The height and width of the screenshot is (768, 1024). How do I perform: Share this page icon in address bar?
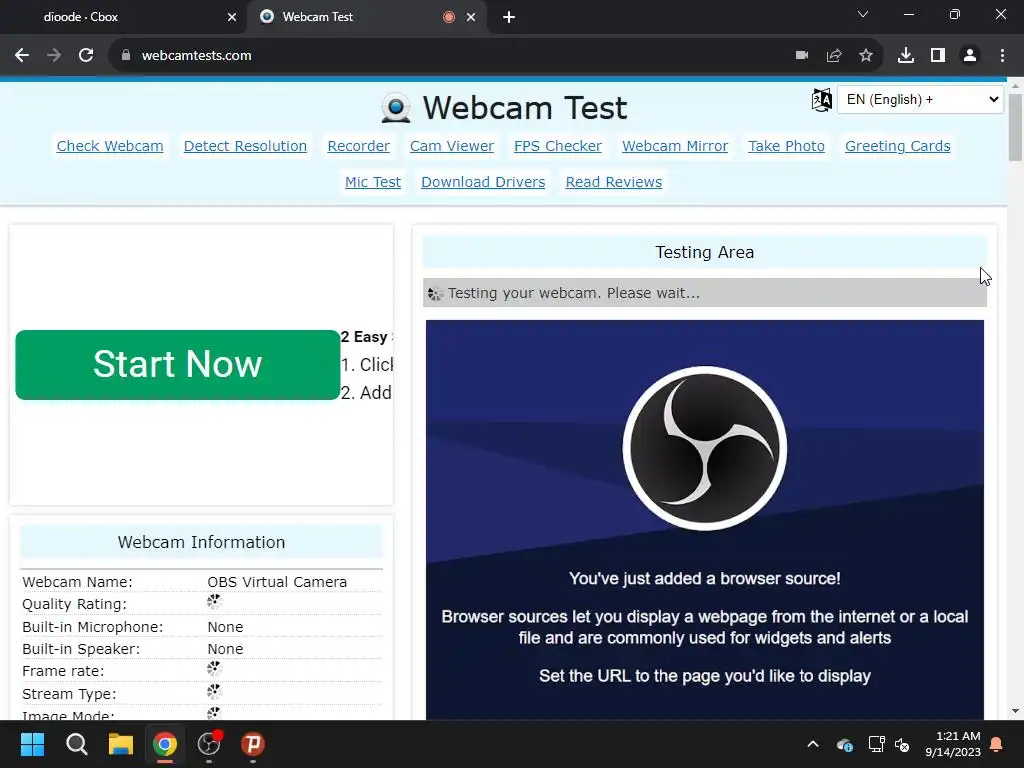834,56
